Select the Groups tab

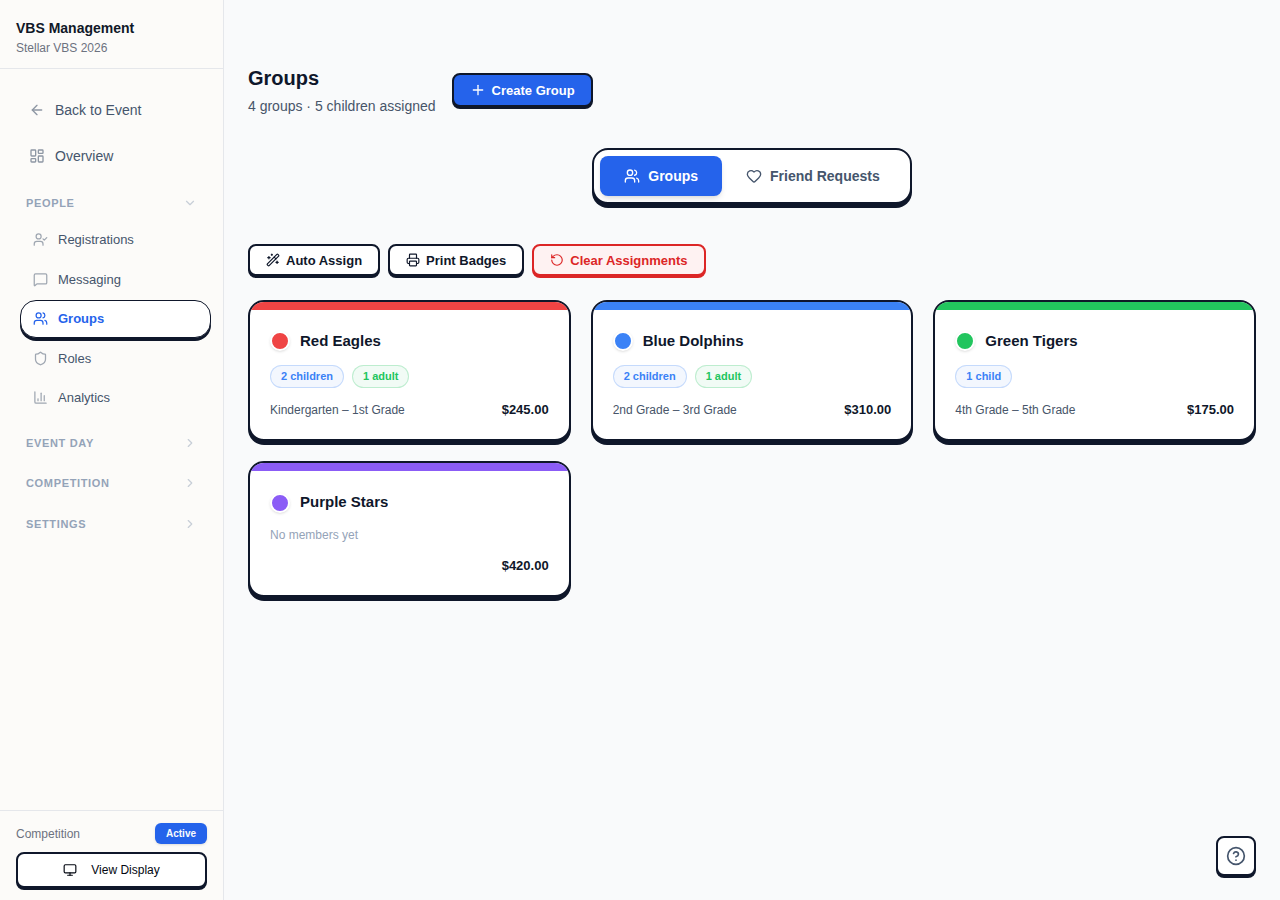pos(660,176)
